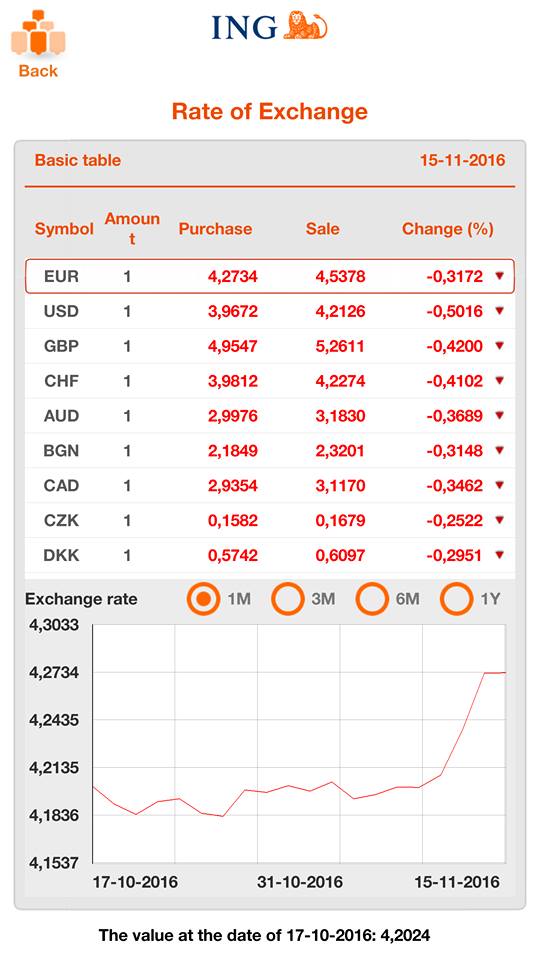Click the red down arrow in USD row

[499, 311]
